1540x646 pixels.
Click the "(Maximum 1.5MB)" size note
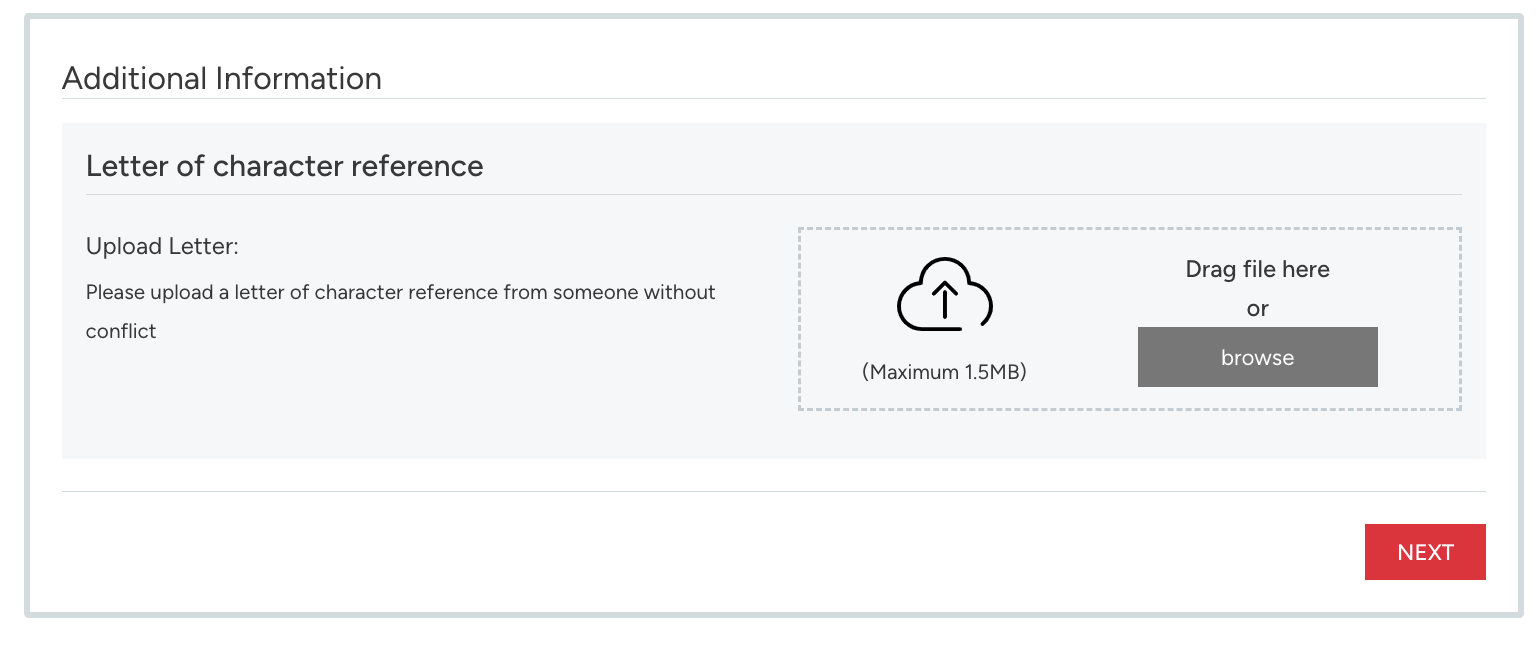pyautogui.click(x=944, y=372)
